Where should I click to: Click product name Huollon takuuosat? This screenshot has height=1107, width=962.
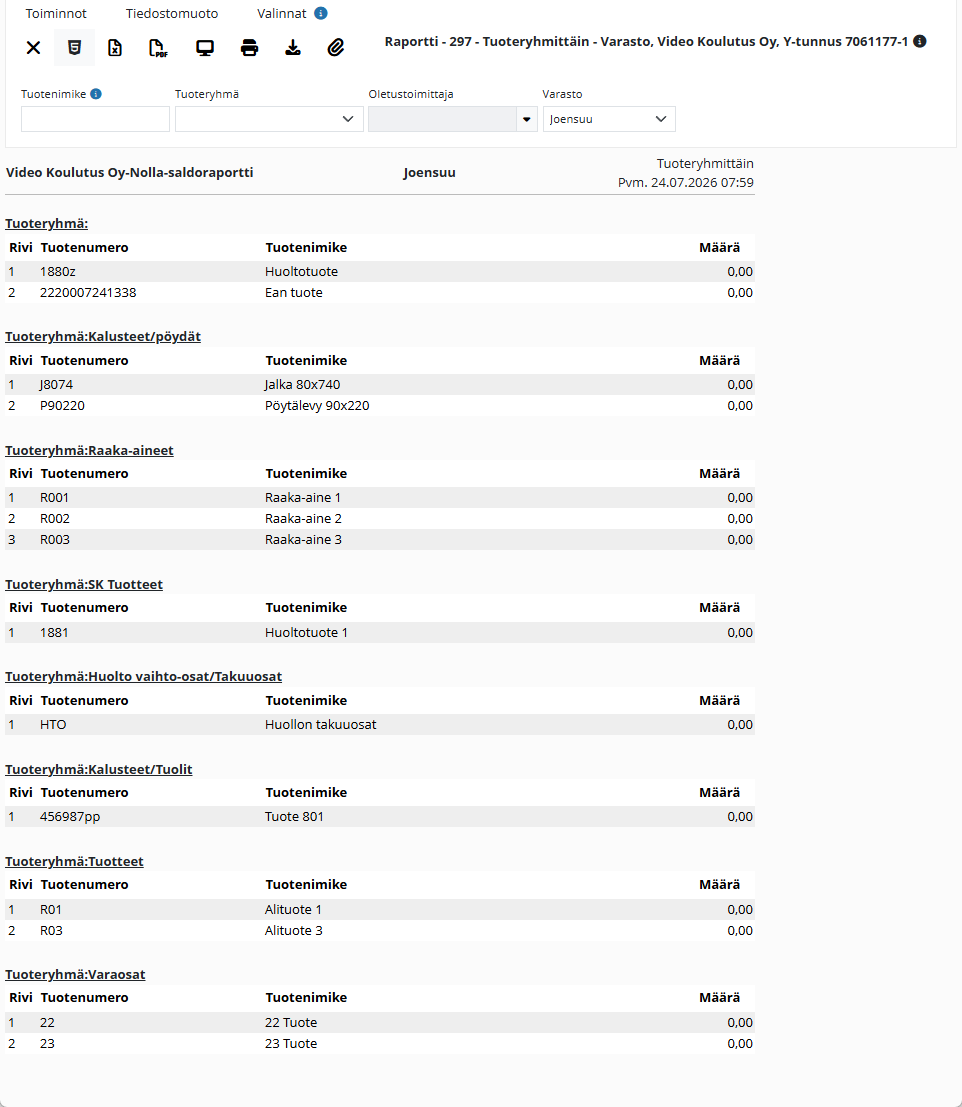pyautogui.click(x=320, y=725)
